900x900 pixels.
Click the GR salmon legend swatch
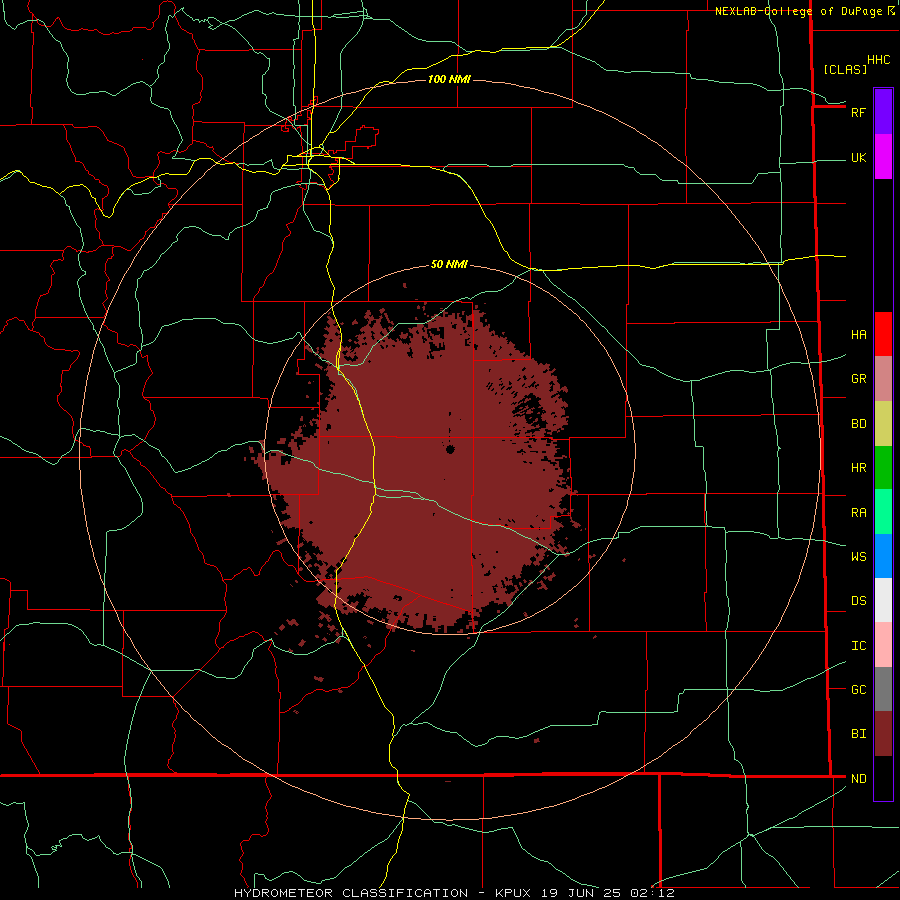point(883,378)
